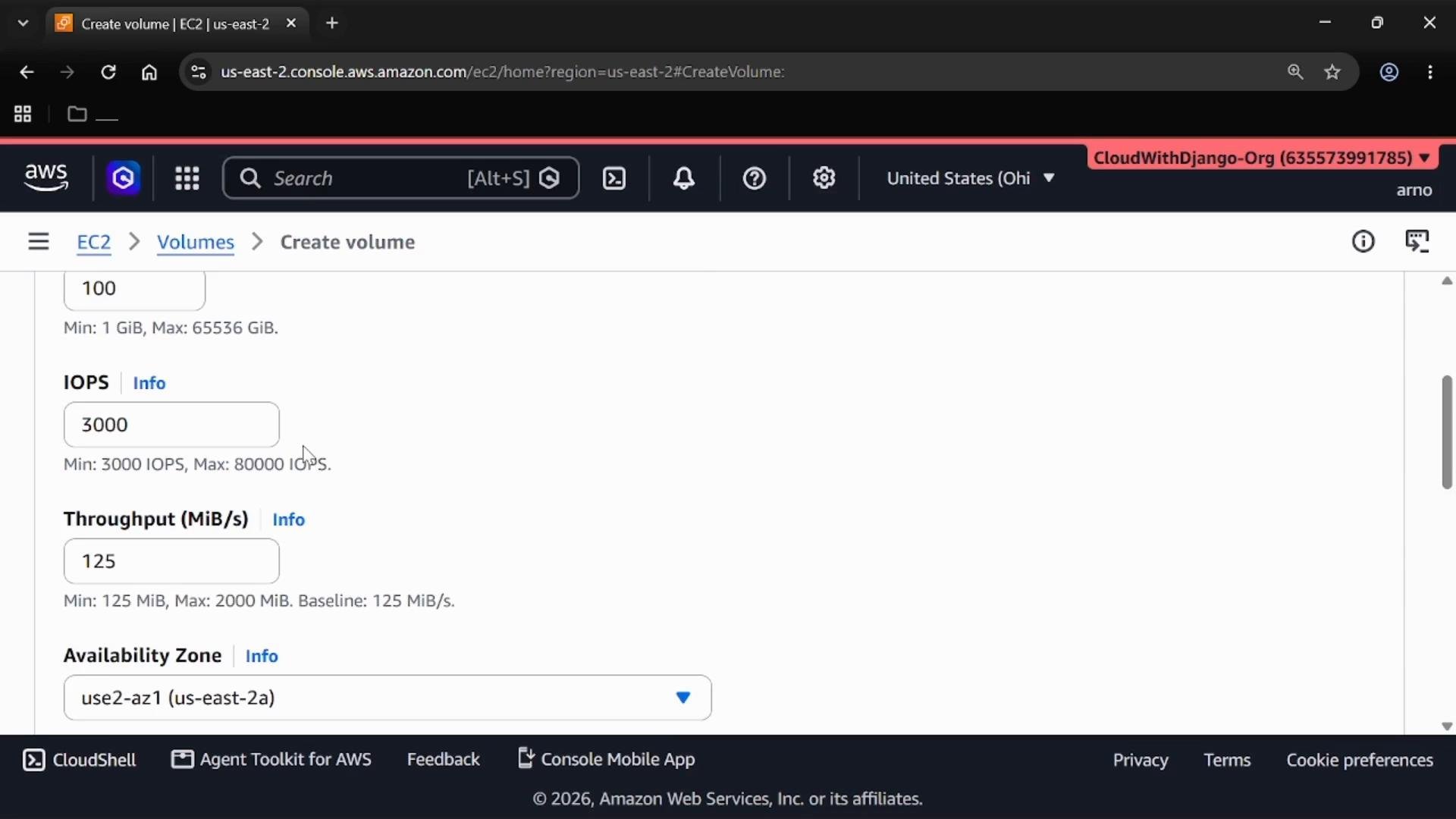This screenshot has height=819, width=1456.
Task: Click the AWS console Search box
Action: coord(400,178)
